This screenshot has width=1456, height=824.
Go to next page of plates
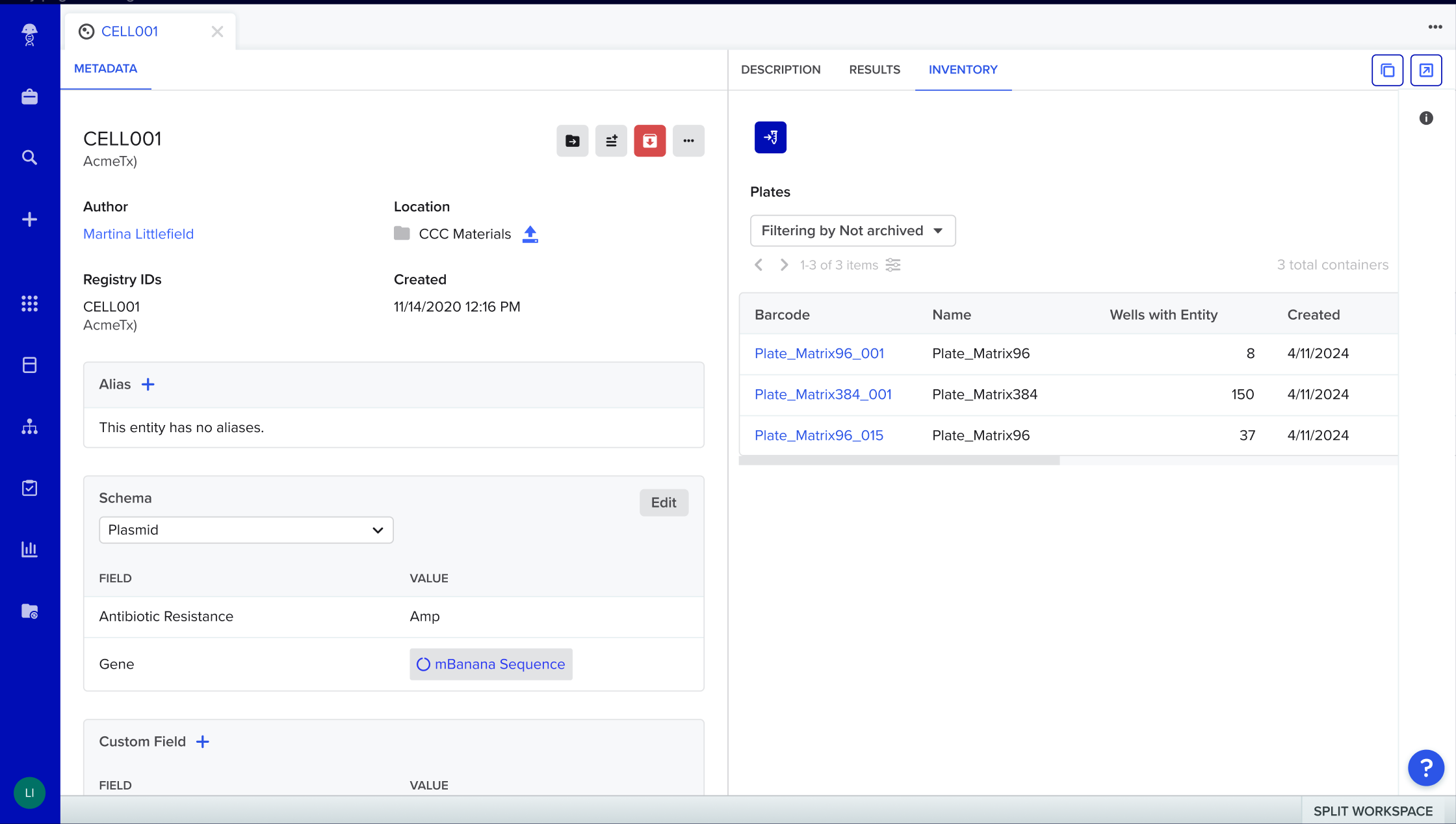(784, 265)
